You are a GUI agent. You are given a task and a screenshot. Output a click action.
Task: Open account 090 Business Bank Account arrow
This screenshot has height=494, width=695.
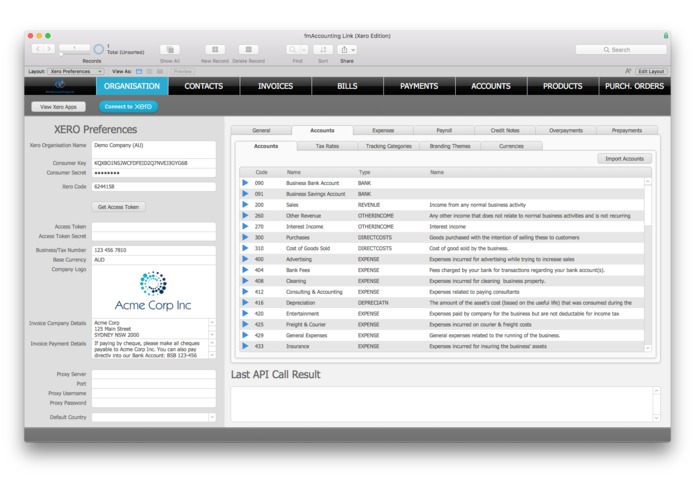(245, 183)
